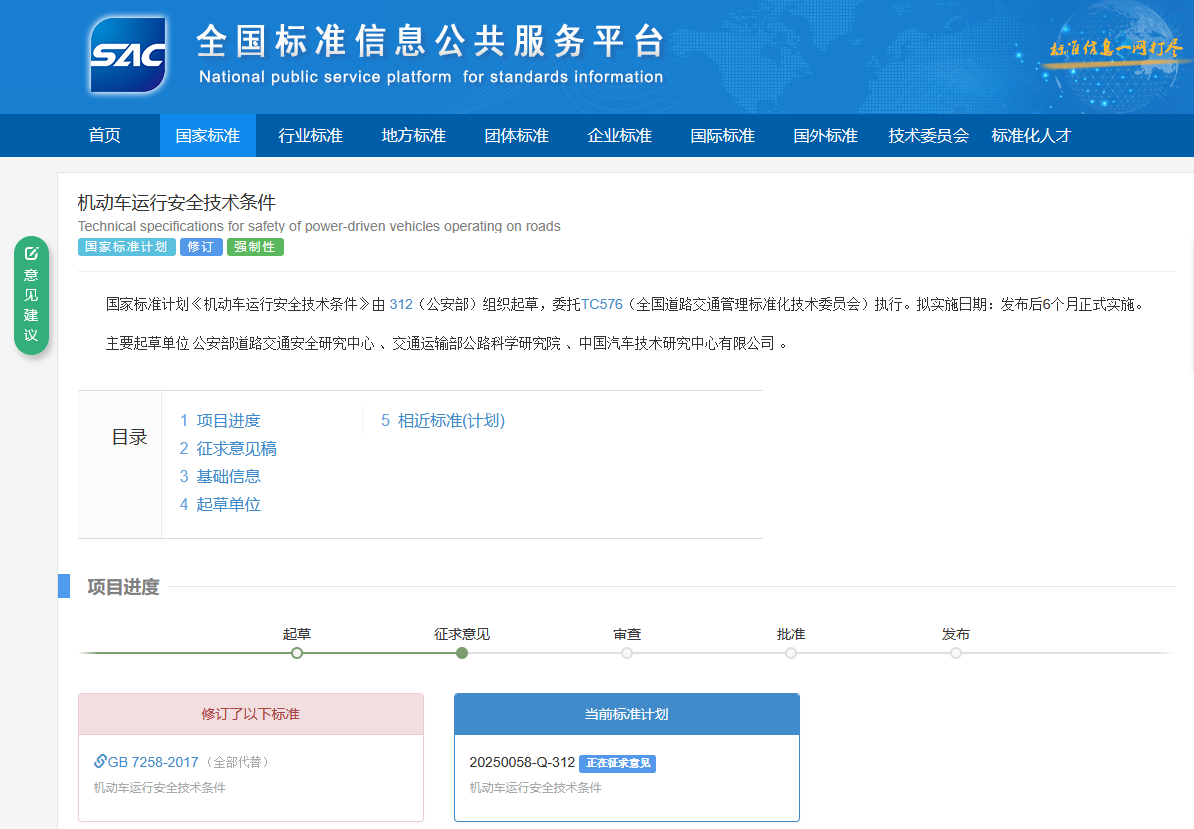Select 团体标准 in the navigation bar
Screen dimensions: 1194x829
pos(516,136)
